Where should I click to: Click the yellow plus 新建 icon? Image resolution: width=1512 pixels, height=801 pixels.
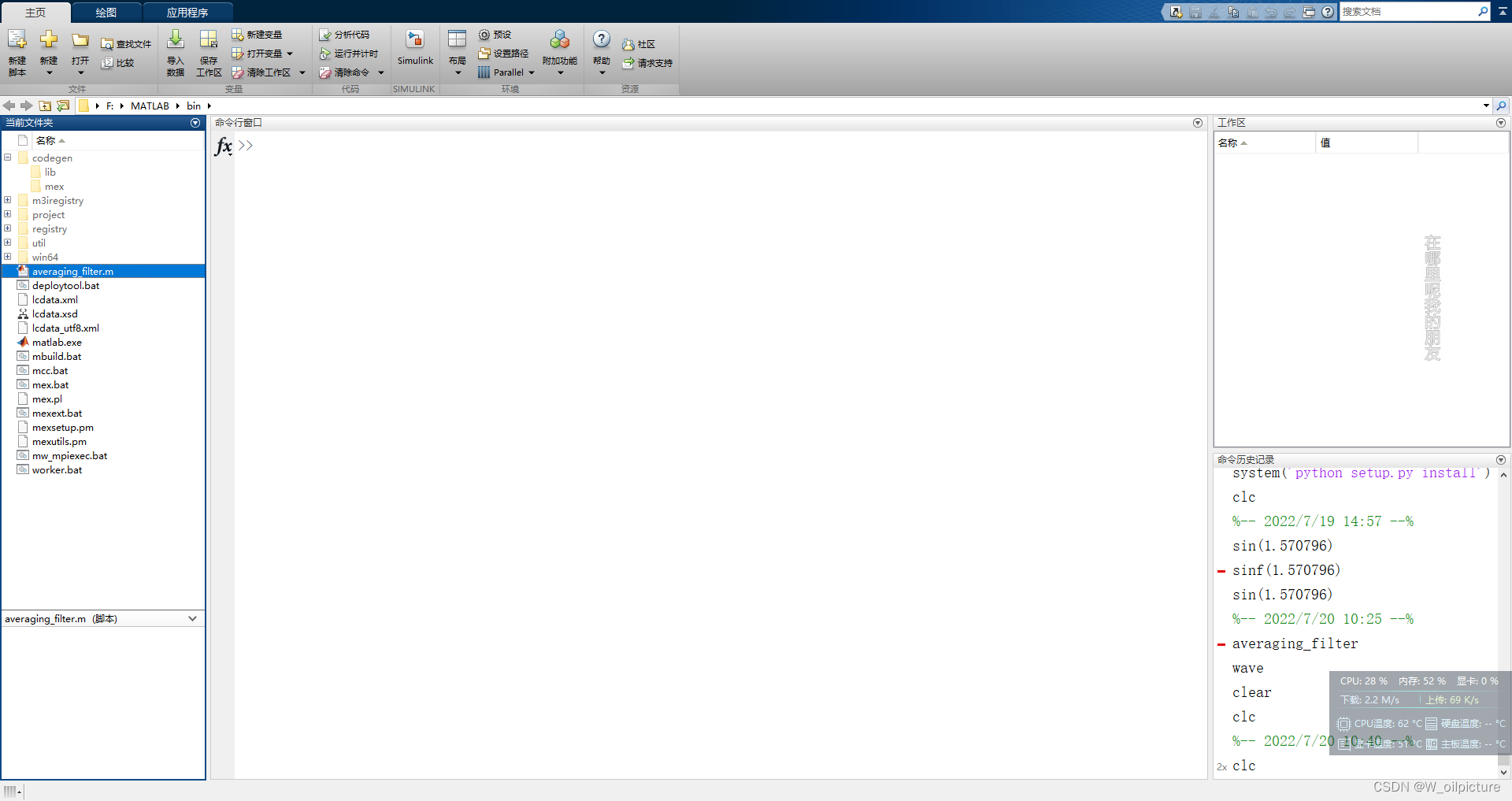click(x=49, y=39)
